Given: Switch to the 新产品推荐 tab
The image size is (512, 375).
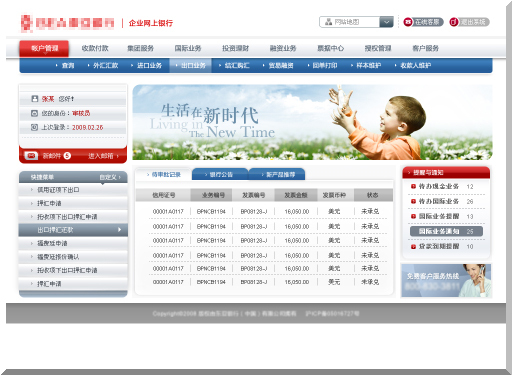Looking at the screenshot, I should 277,174.
